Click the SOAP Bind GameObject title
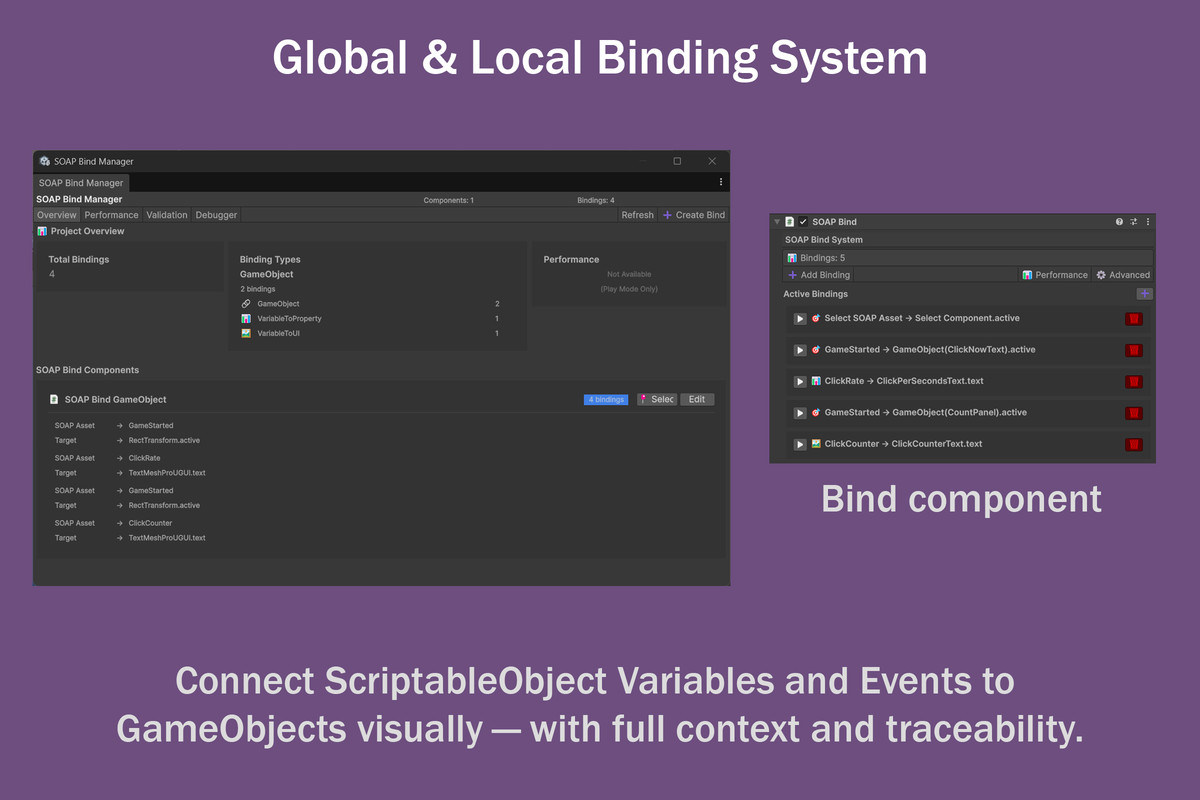 115,399
